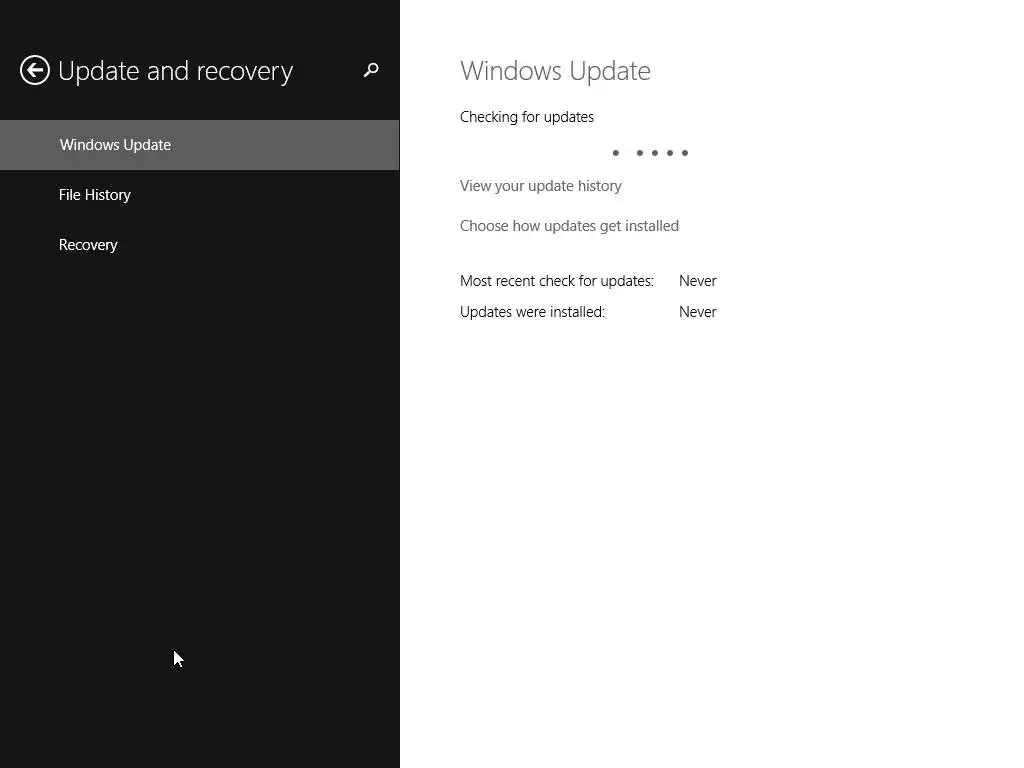Viewport: 1024px width, 768px height.
Task: Click 'Updates were installed:' label
Action: pos(532,312)
